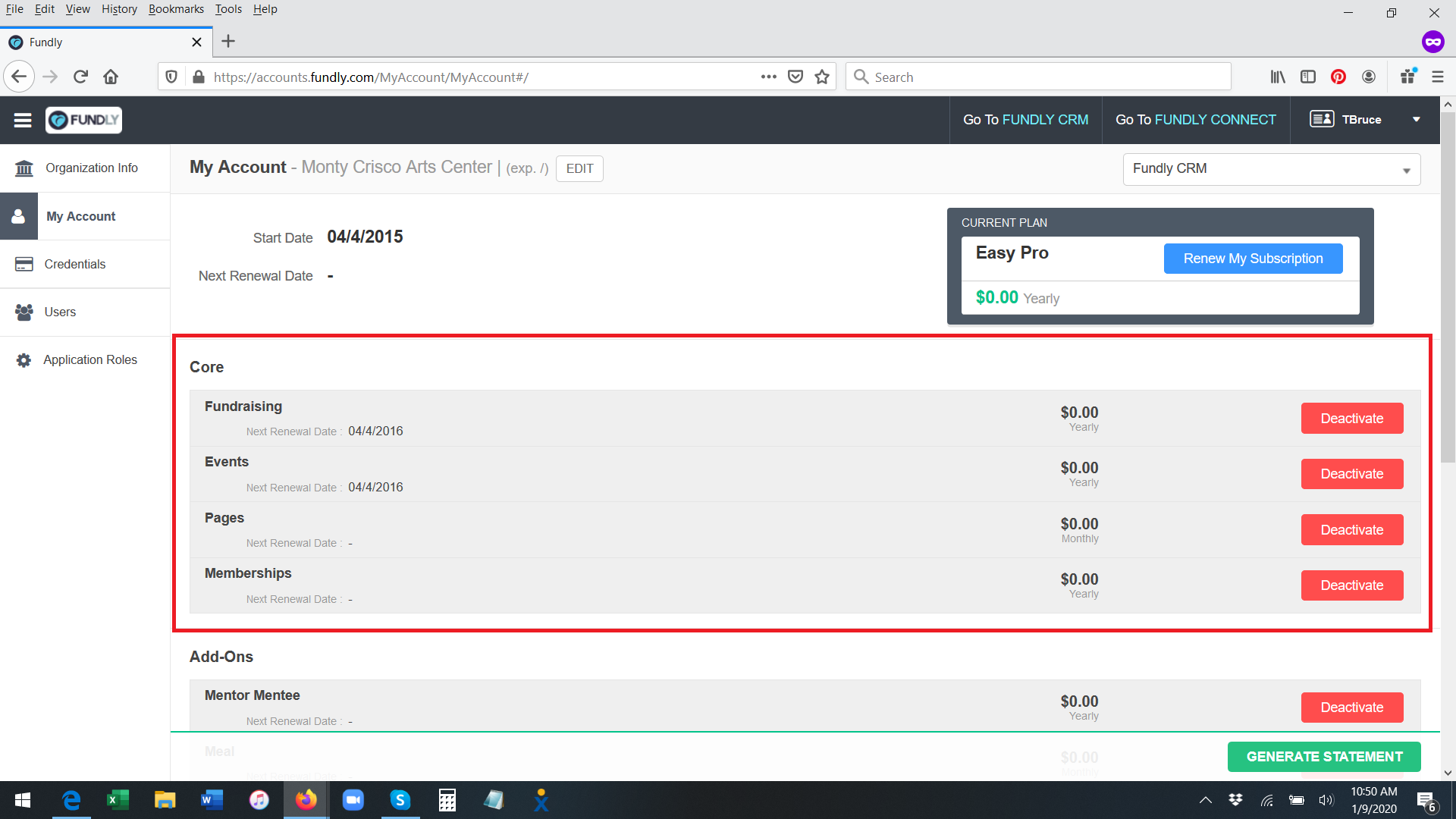
Task: Open Microsoft Edge from the taskbar
Action: pyautogui.click(x=71, y=800)
